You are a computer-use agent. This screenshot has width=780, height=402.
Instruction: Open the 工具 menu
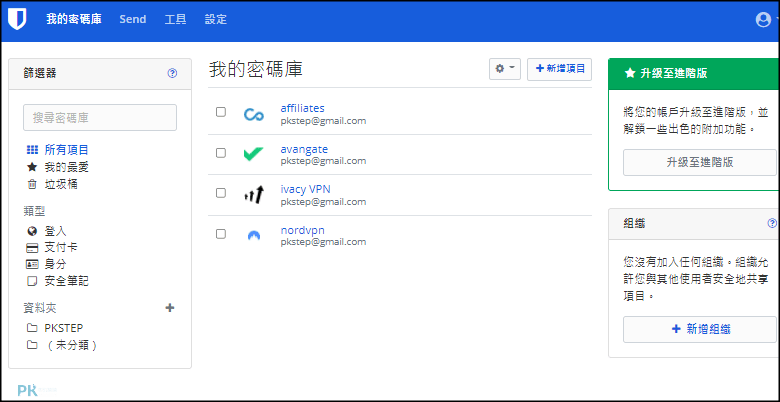[176, 19]
